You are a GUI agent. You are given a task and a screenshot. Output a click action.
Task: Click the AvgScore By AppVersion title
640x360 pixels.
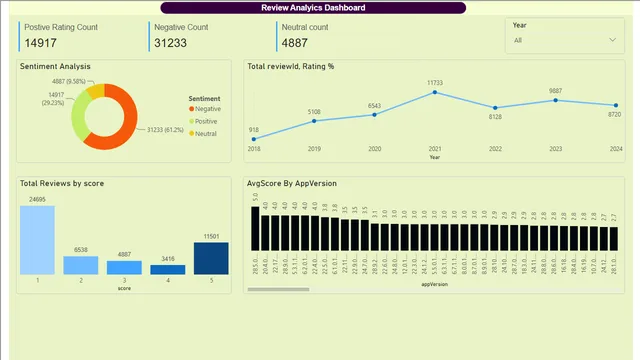pos(292,183)
